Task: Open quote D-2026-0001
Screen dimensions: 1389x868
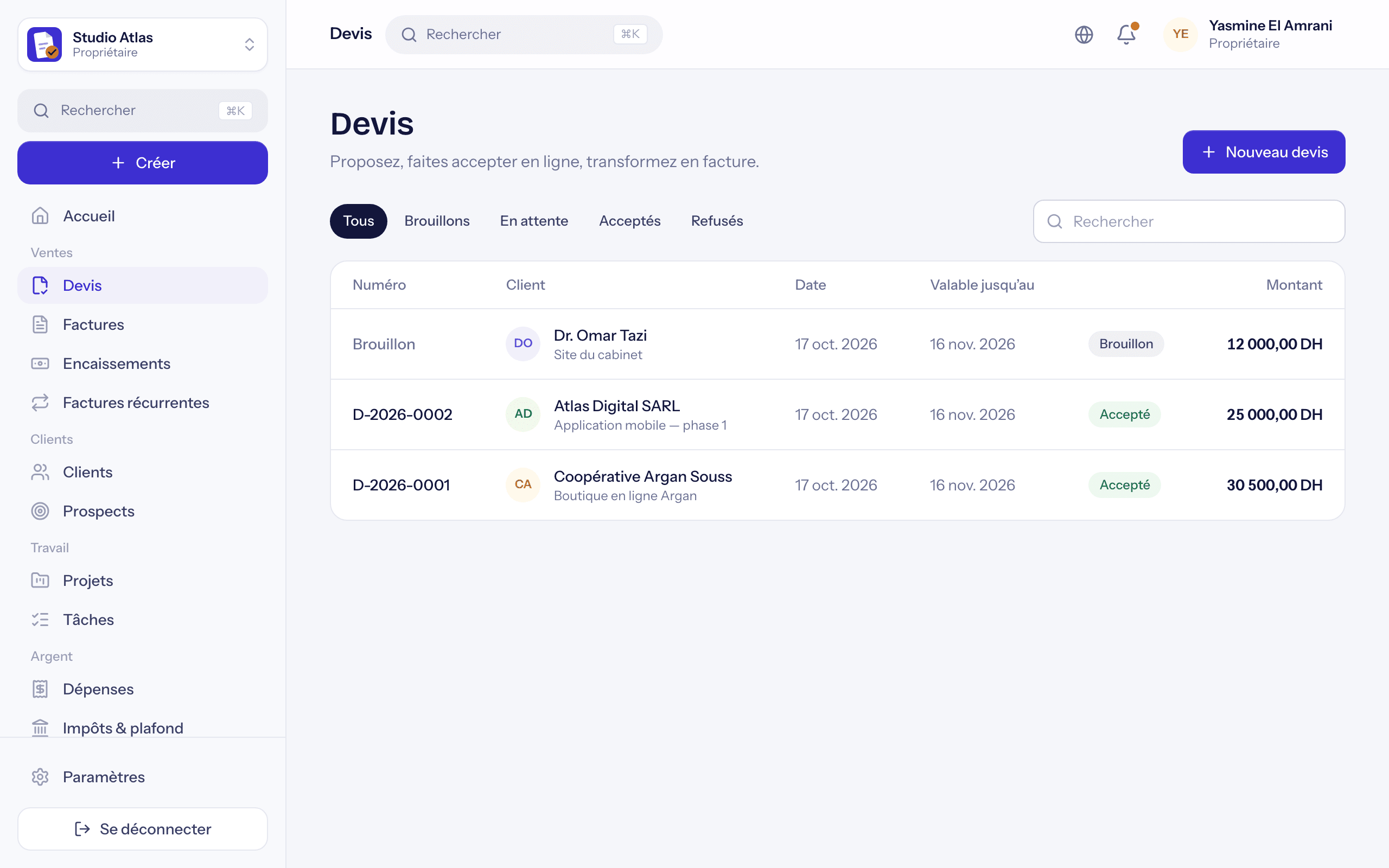Action: pos(401,485)
